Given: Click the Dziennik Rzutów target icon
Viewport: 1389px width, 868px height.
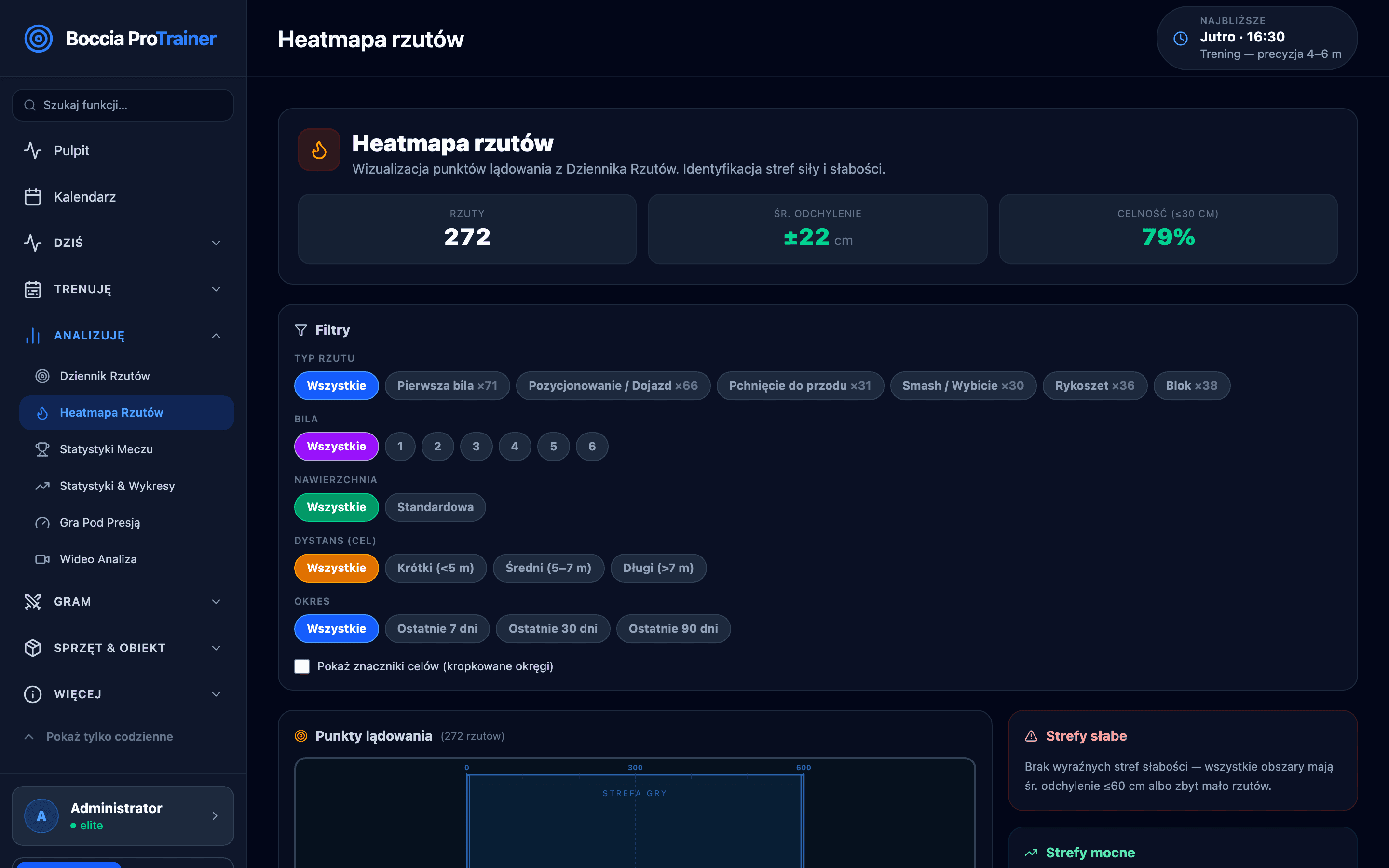Looking at the screenshot, I should 42,376.
